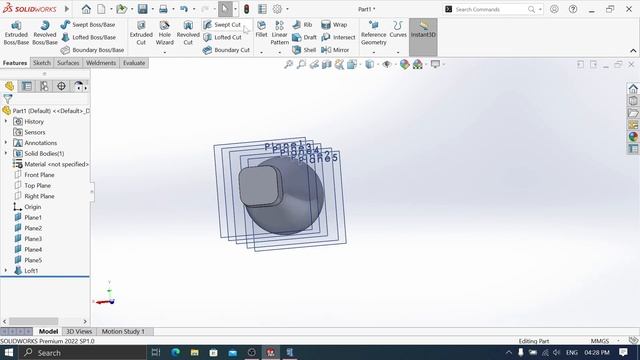Apply the Draft feature
This screenshot has width=640, height=360.
pyautogui.click(x=305, y=37)
